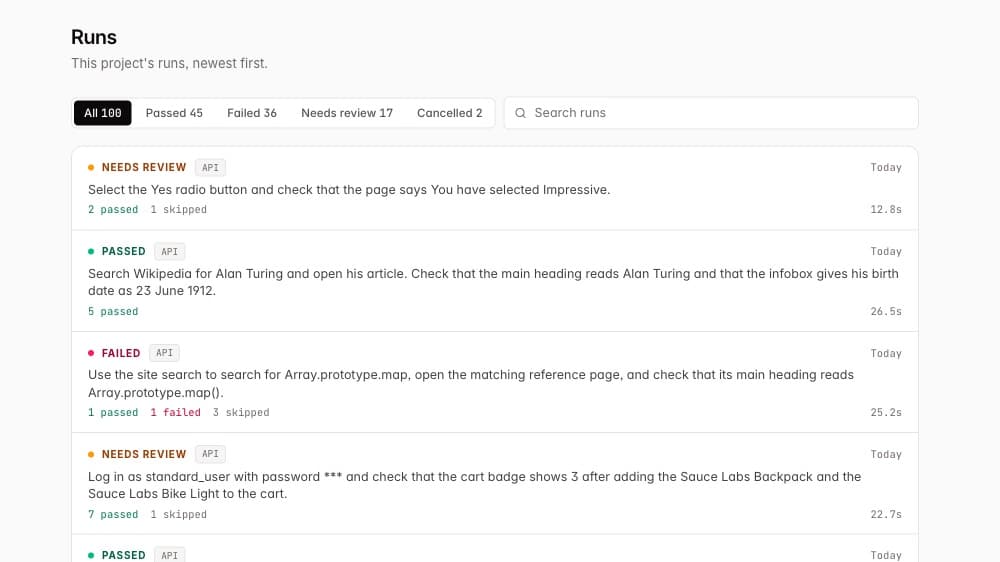Click the Runs page heading

tap(94, 37)
